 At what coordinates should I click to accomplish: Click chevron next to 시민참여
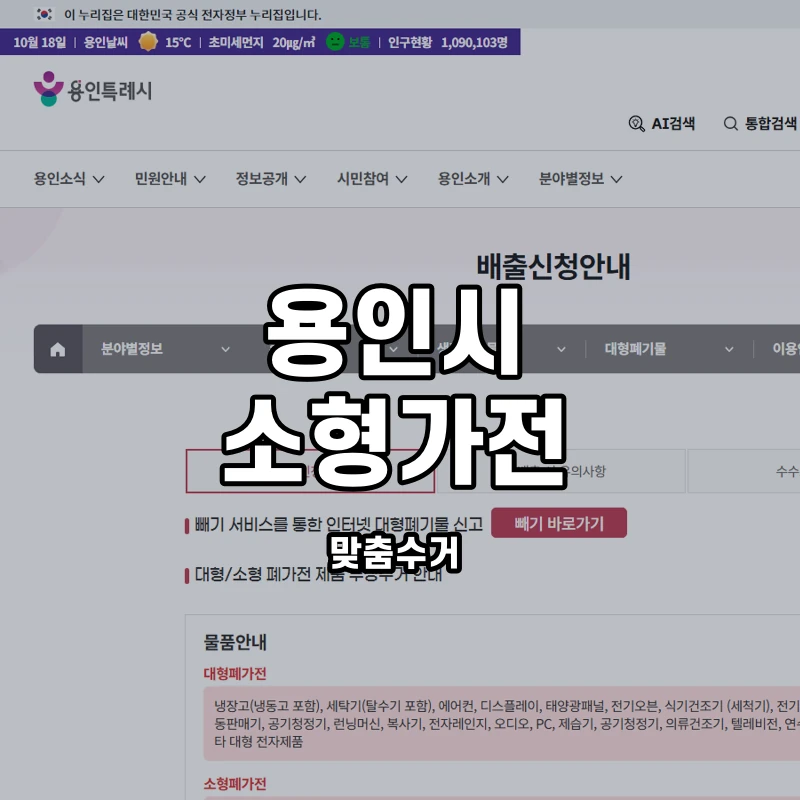click(x=402, y=179)
